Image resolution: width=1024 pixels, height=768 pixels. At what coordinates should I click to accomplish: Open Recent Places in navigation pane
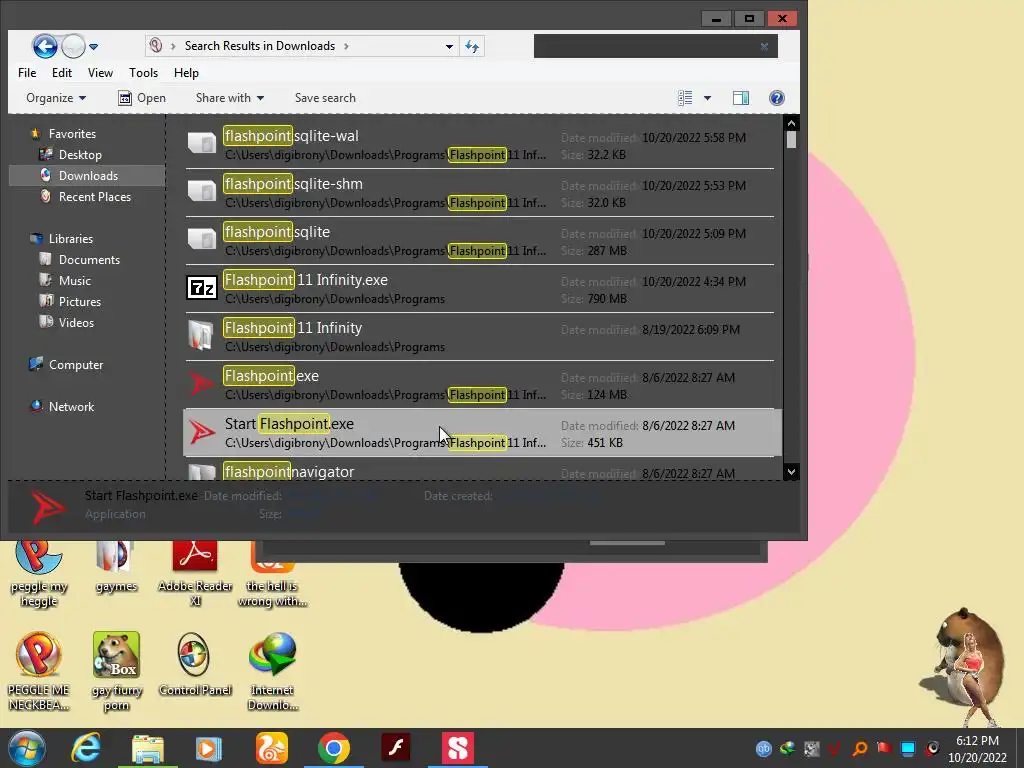click(x=95, y=197)
